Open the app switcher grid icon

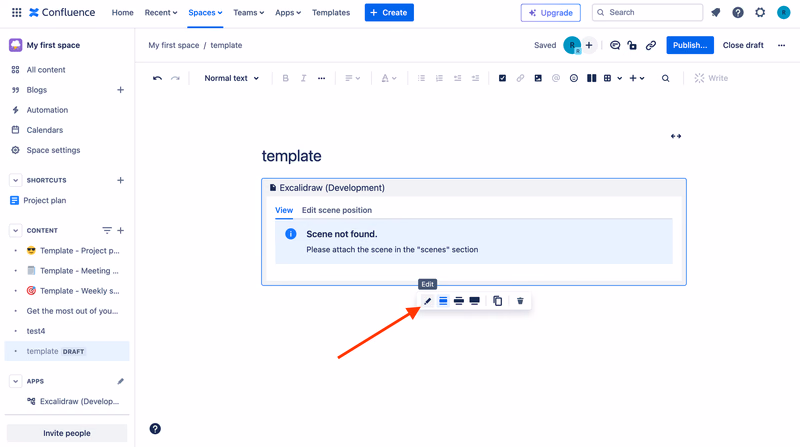[16, 12]
